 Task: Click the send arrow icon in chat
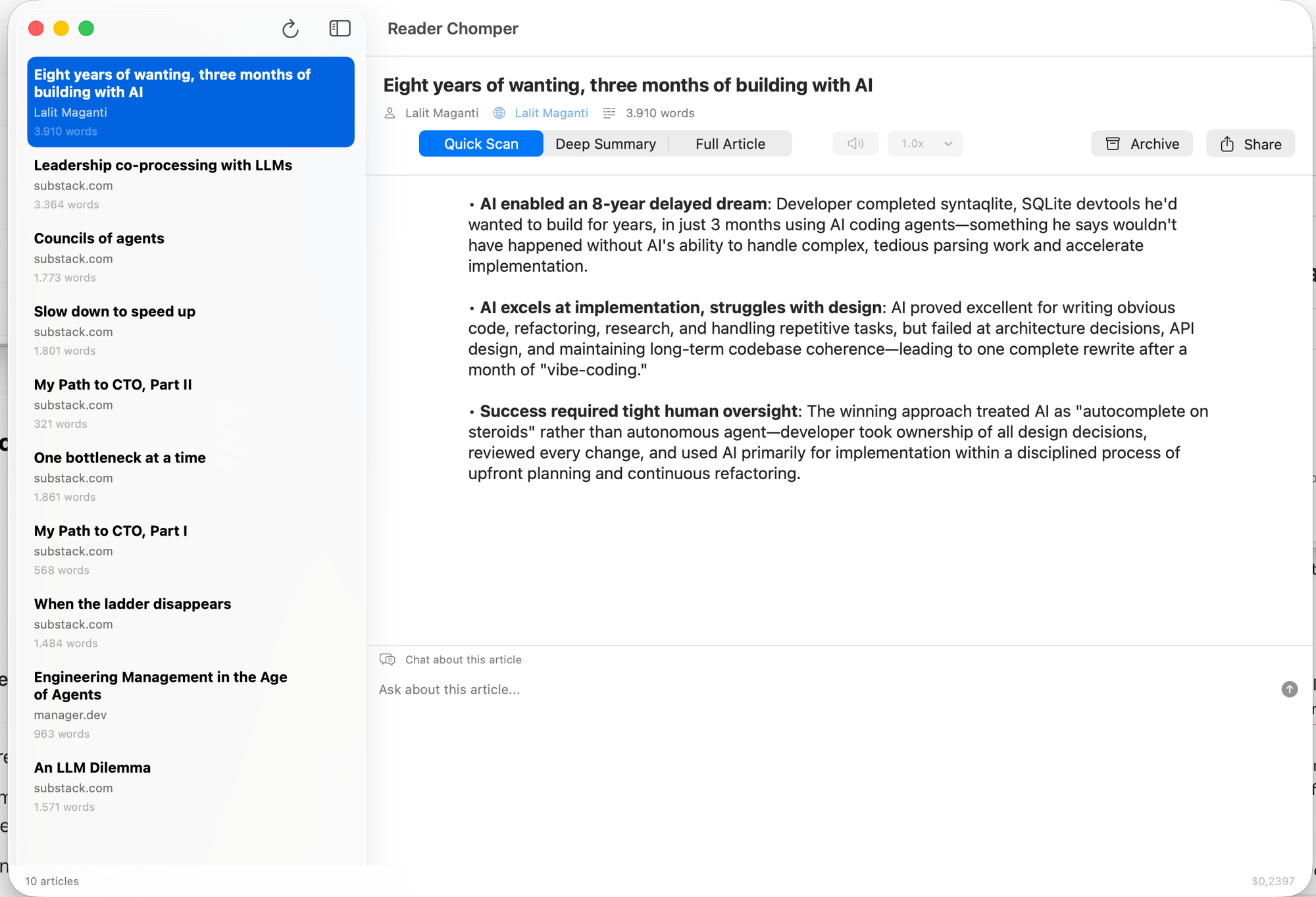coord(1290,689)
